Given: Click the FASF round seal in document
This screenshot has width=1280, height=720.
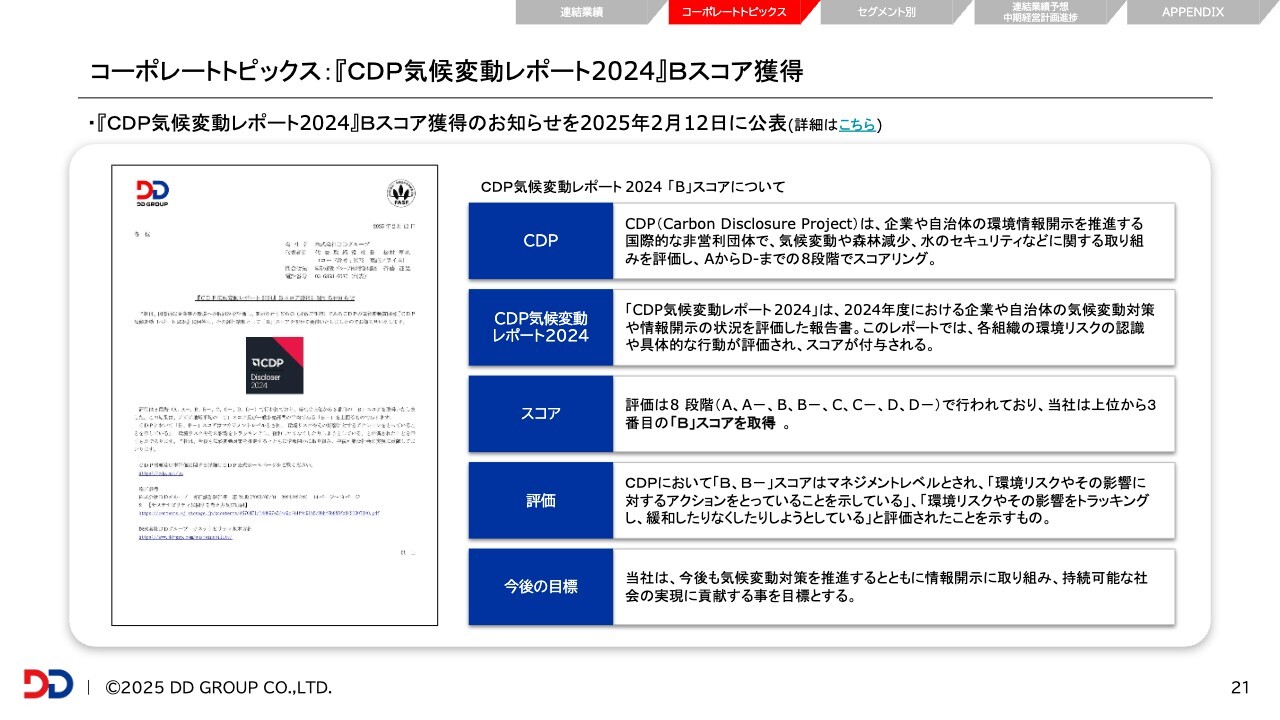Looking at the screenshot, I should tap(402, 194).
